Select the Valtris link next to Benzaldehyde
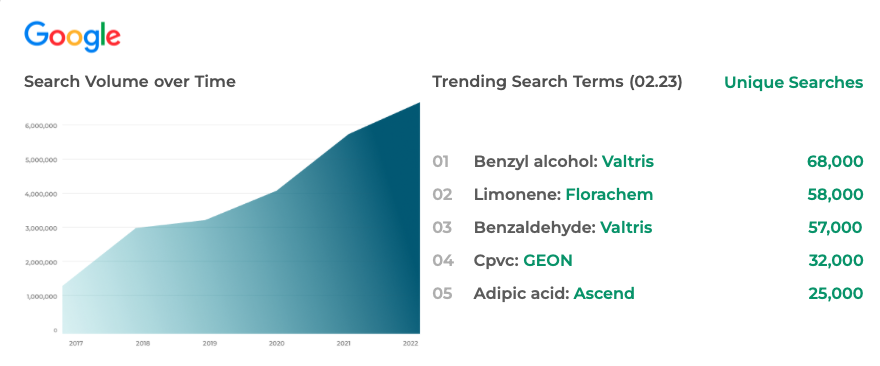880x366 pixels. tap(626, 227)
